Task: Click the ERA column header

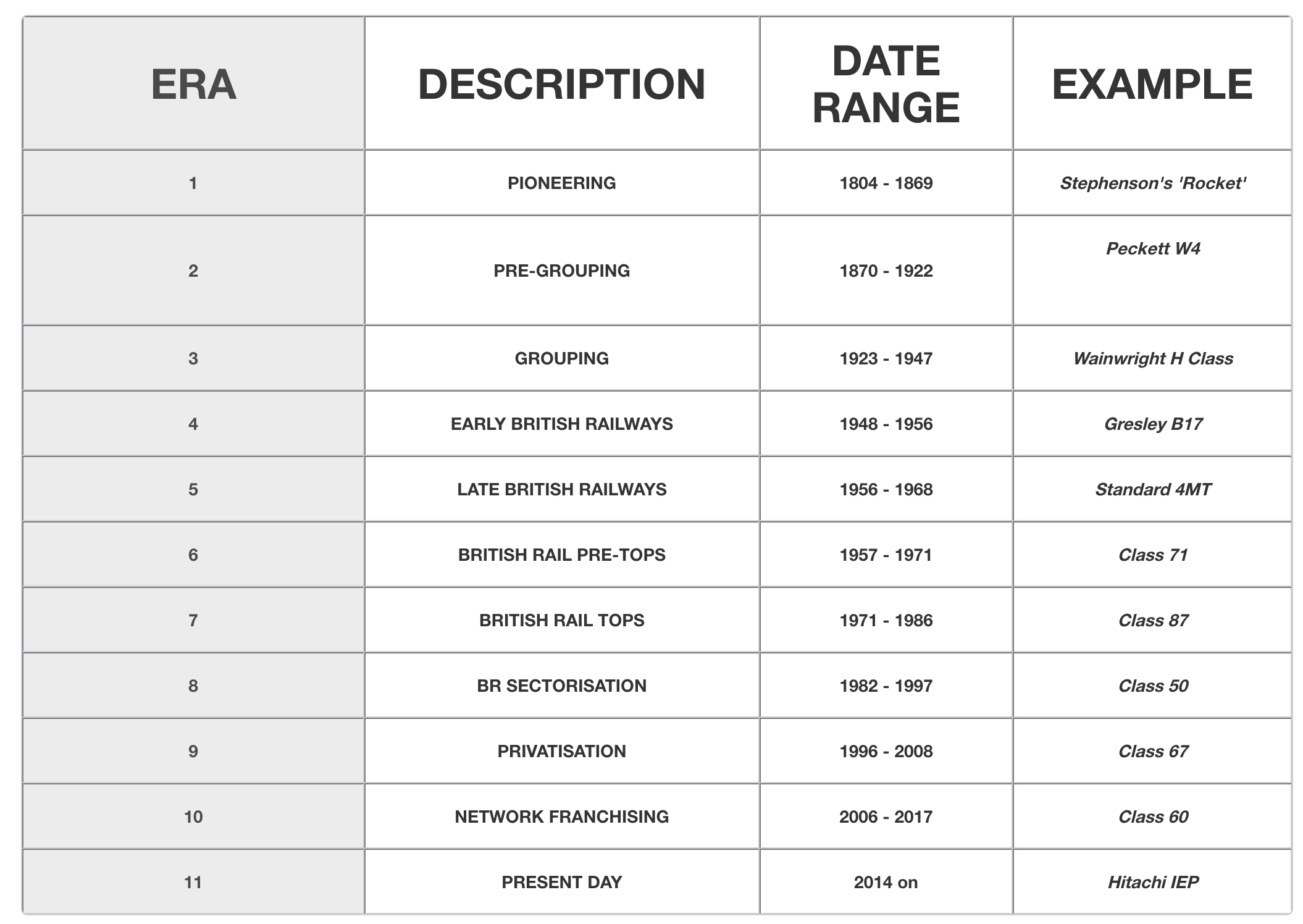Action: [193, 83]
